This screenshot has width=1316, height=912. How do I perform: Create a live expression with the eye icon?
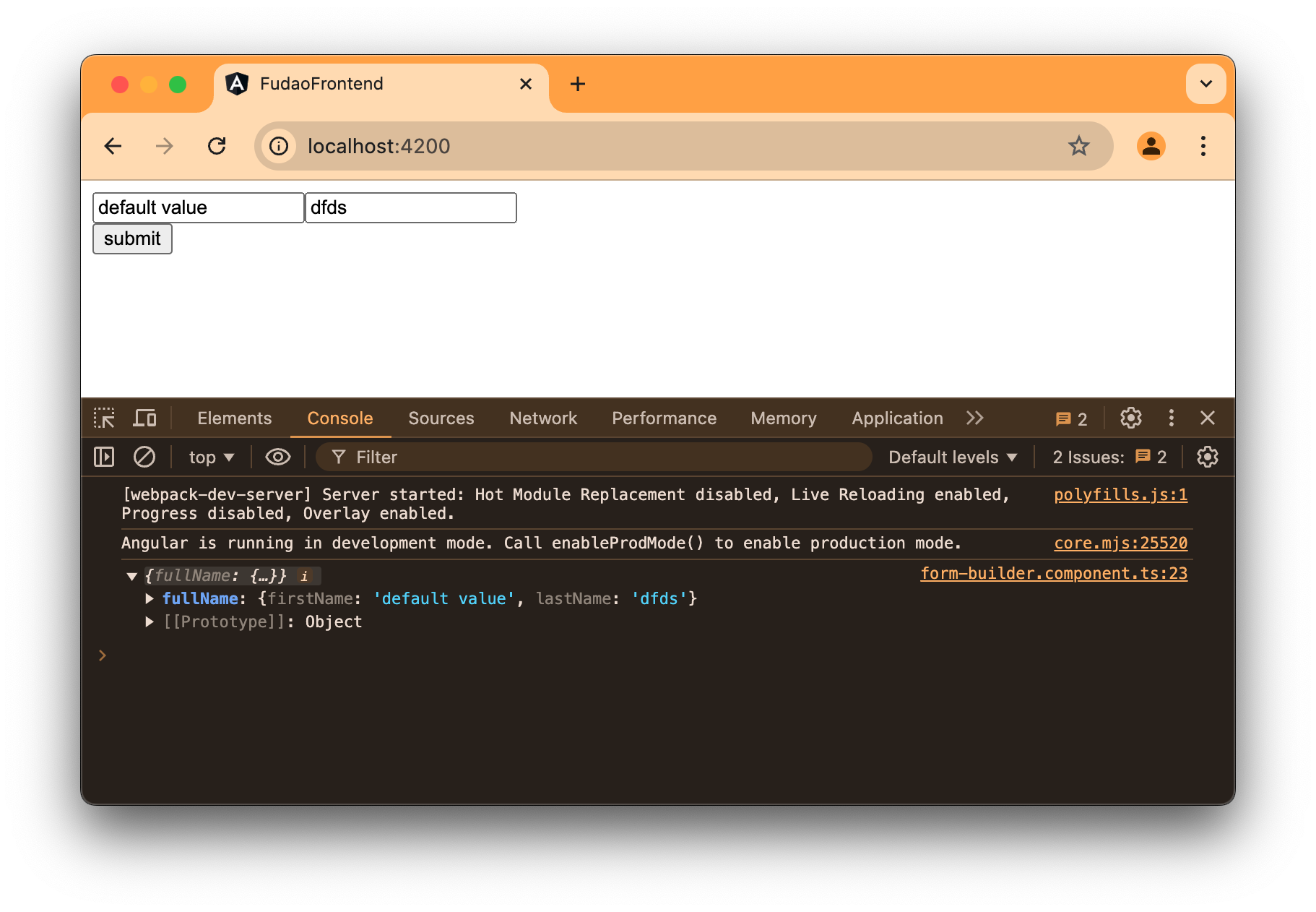point(277,457)
